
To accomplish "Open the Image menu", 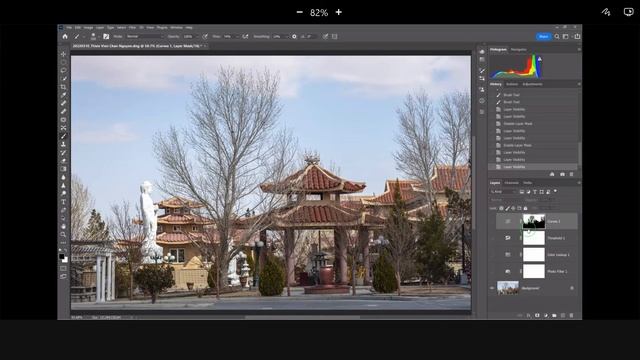I will (x=89, y=28).
